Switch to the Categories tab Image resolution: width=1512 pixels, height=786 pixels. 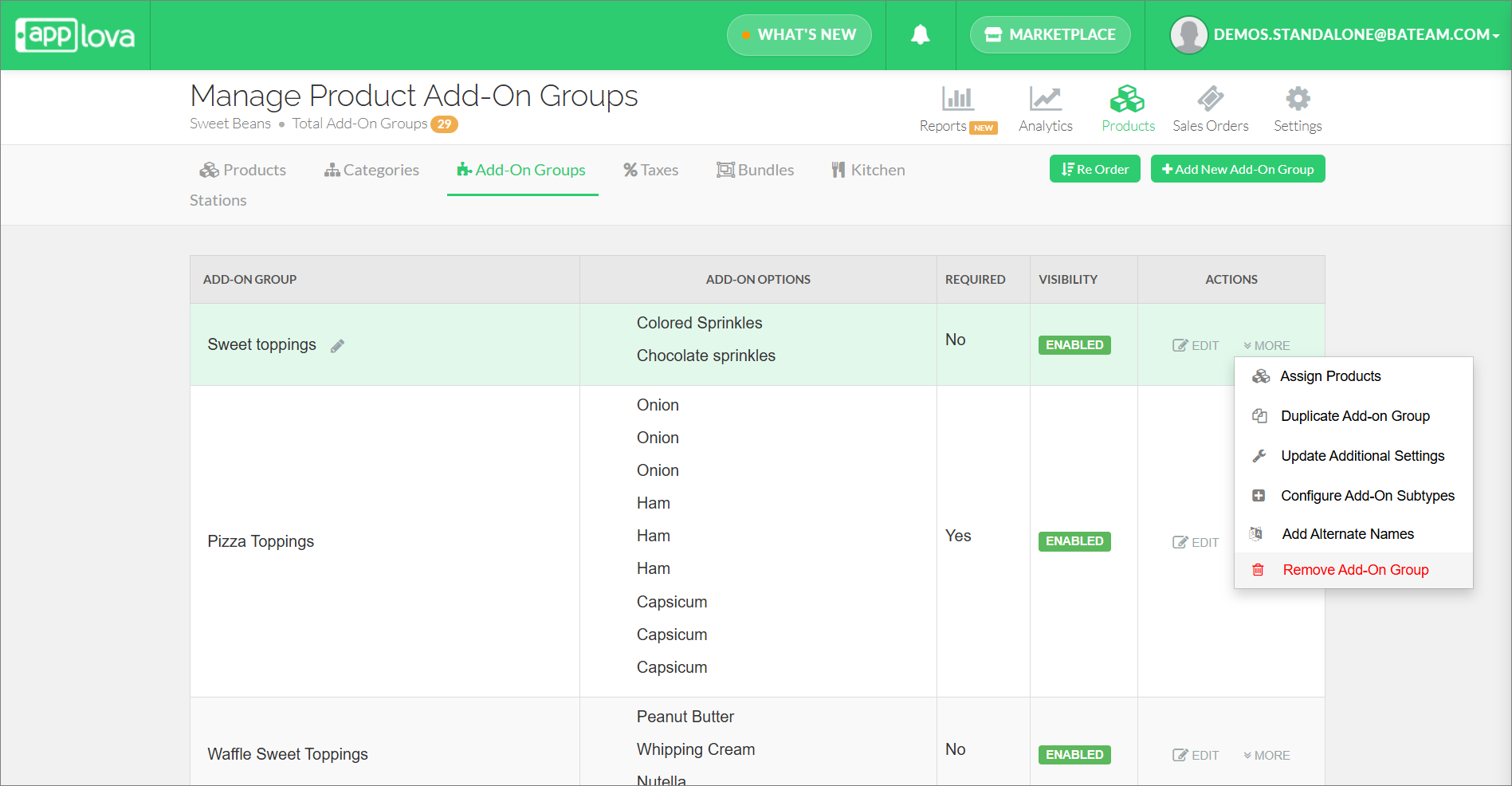pos(371,170)
